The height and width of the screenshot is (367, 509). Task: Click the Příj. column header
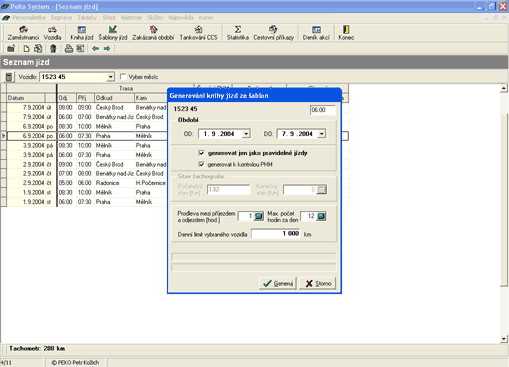point(85,98)
